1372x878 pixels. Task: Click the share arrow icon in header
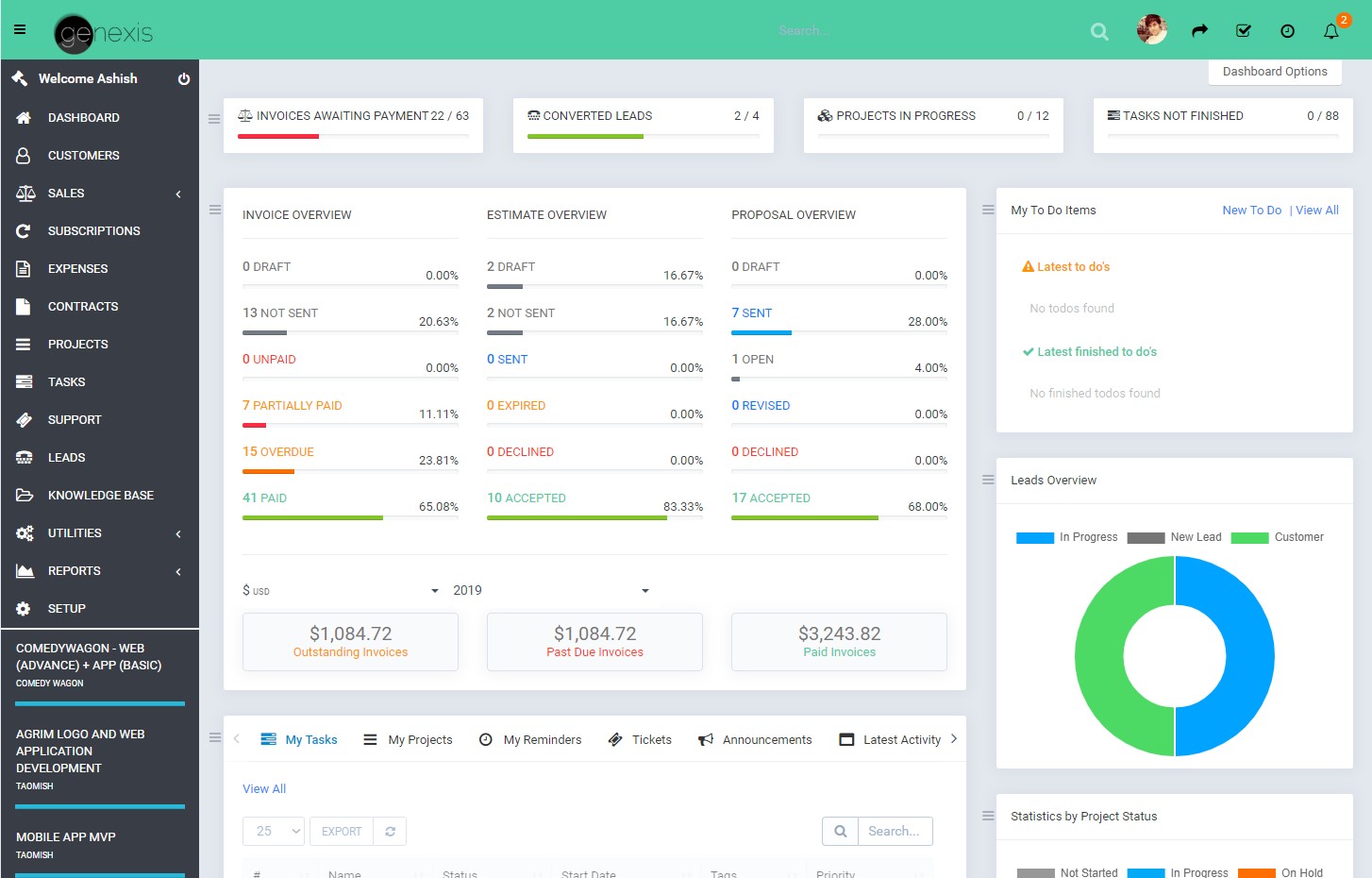1199,31
